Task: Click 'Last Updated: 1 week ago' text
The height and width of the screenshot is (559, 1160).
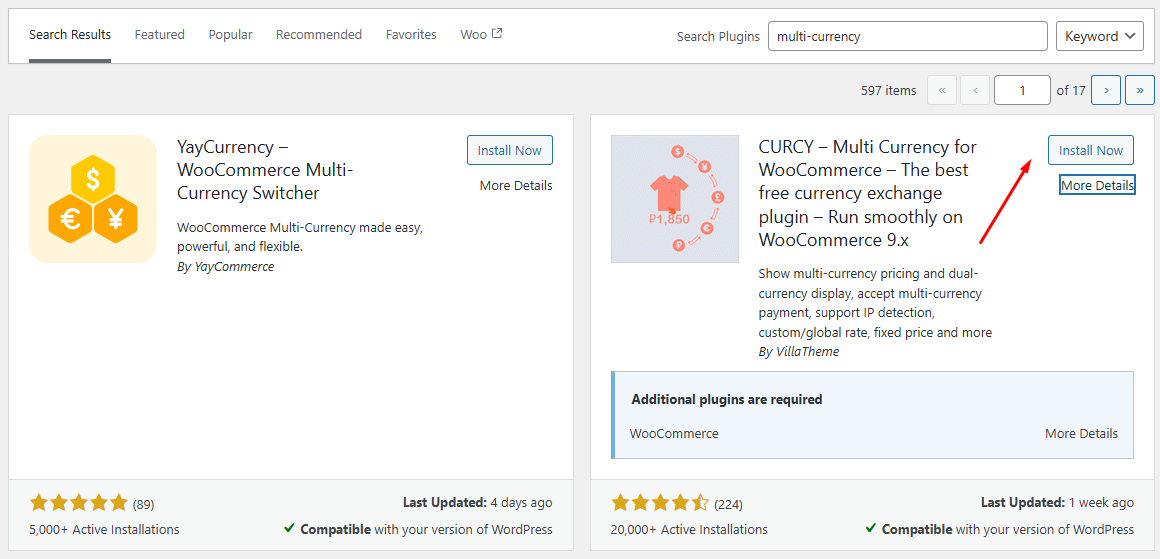Action: tap(1057, 503)
